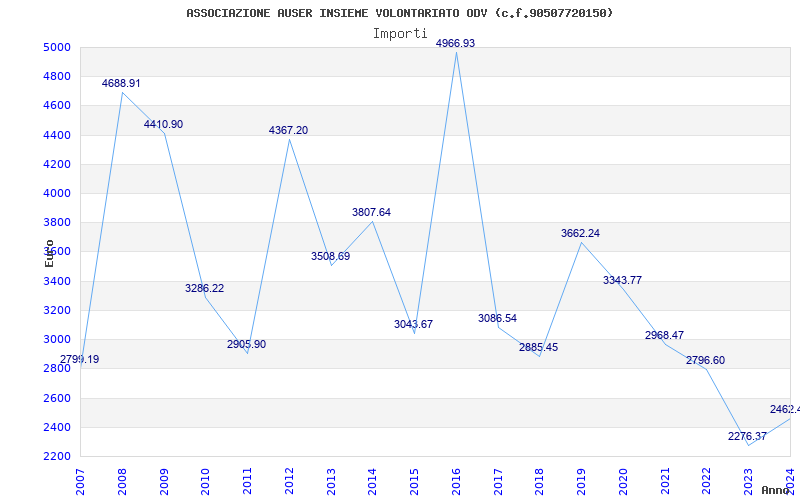
Task: Select the 2905.90 data label
Action: (246, 344)
